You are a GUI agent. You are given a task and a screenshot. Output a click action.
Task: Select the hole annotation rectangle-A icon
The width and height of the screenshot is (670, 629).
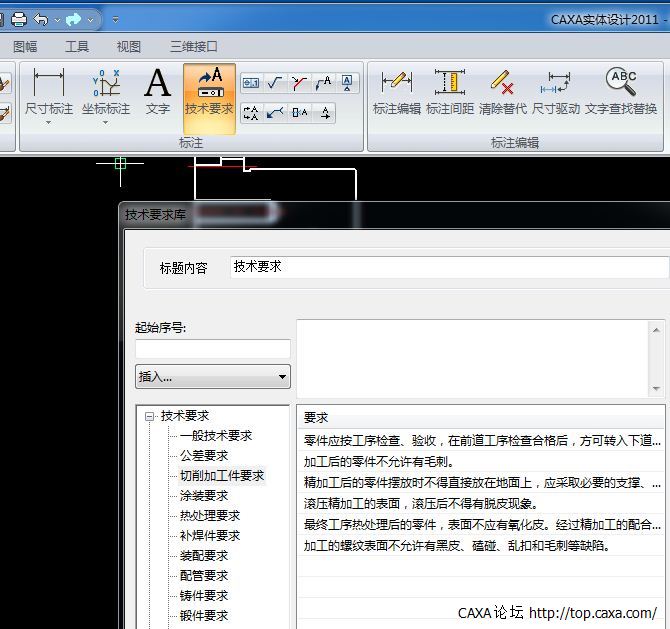300,113
